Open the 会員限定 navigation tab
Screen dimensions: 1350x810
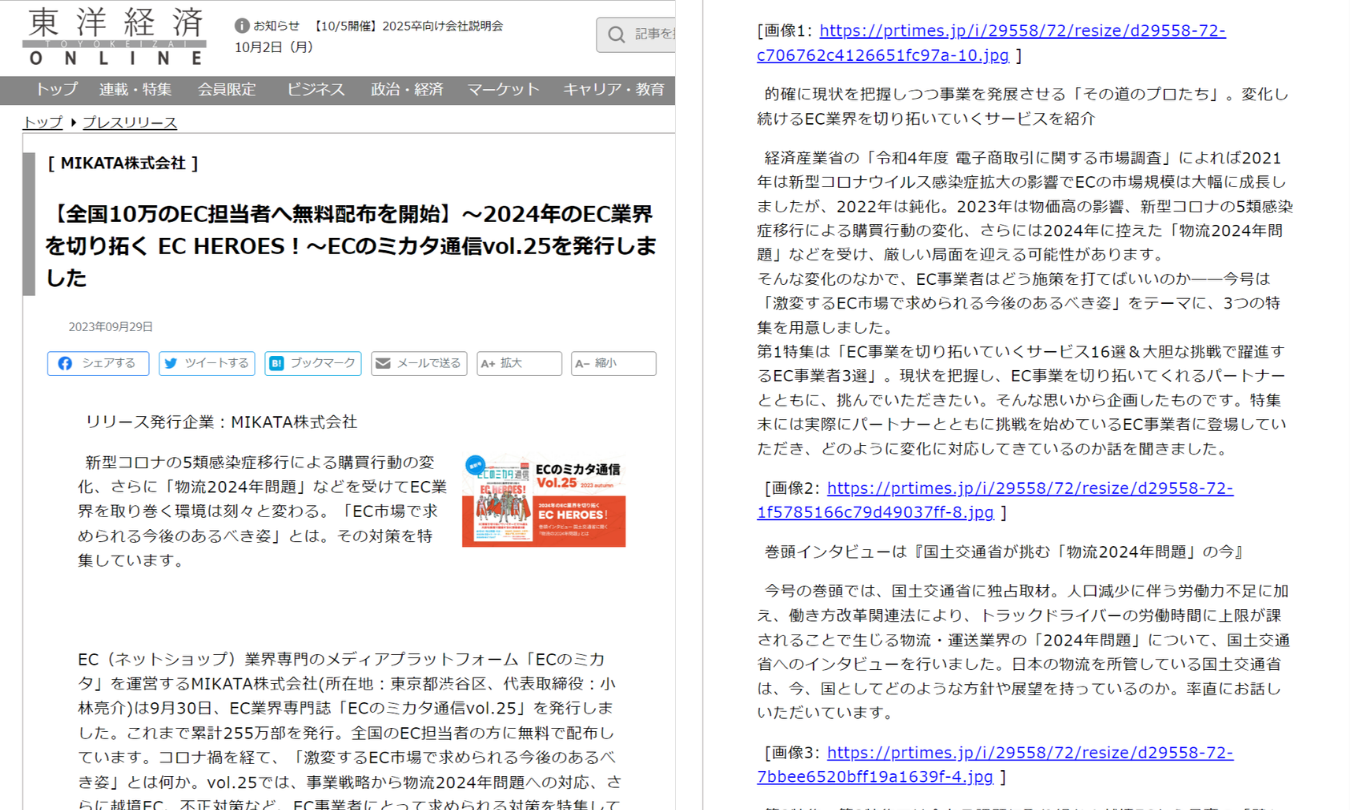[x=226, y=90]
